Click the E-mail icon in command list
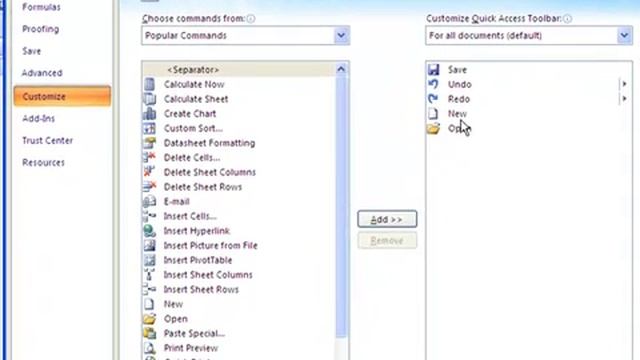The height and width of the screenshot is (360, 640). [149, 201]
